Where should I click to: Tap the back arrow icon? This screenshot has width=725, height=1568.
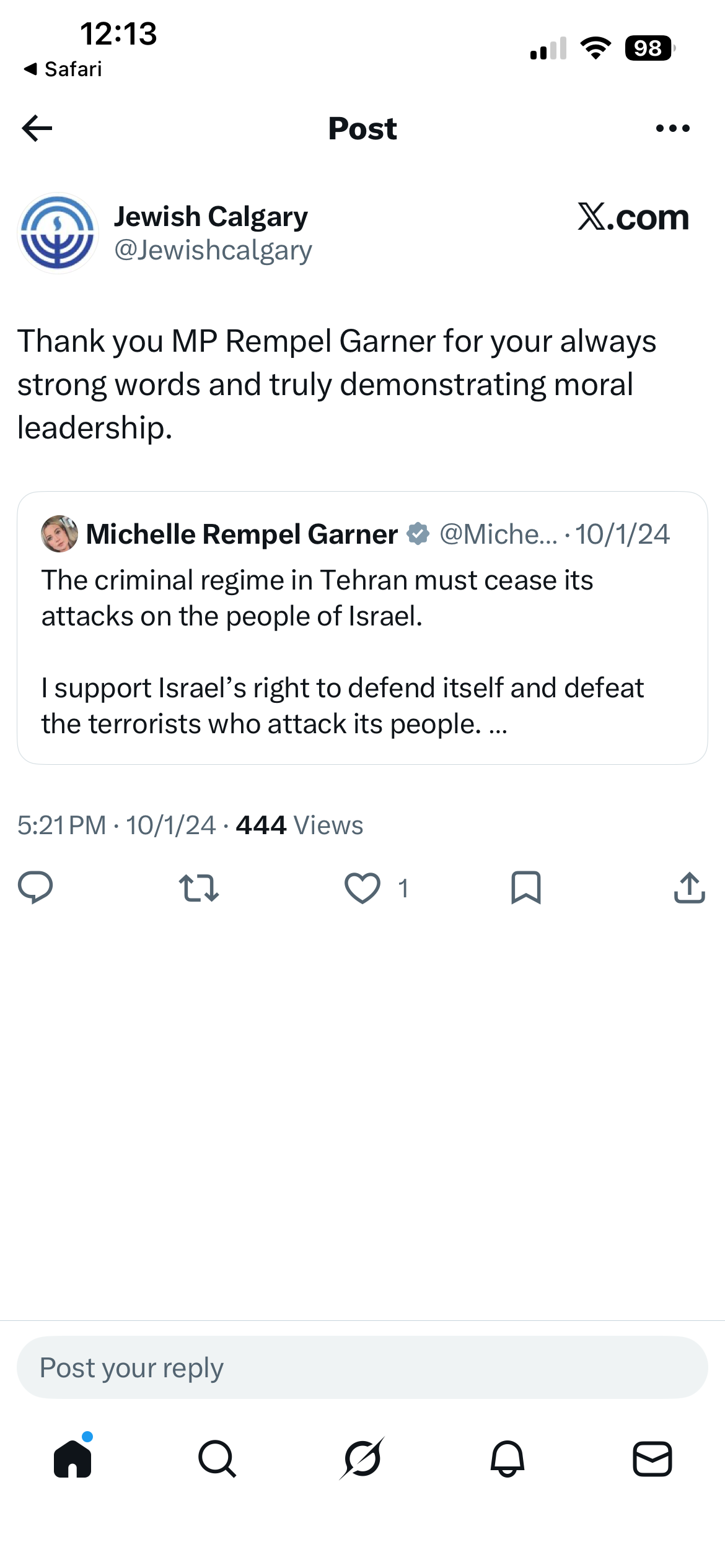[x=37, y=128]
